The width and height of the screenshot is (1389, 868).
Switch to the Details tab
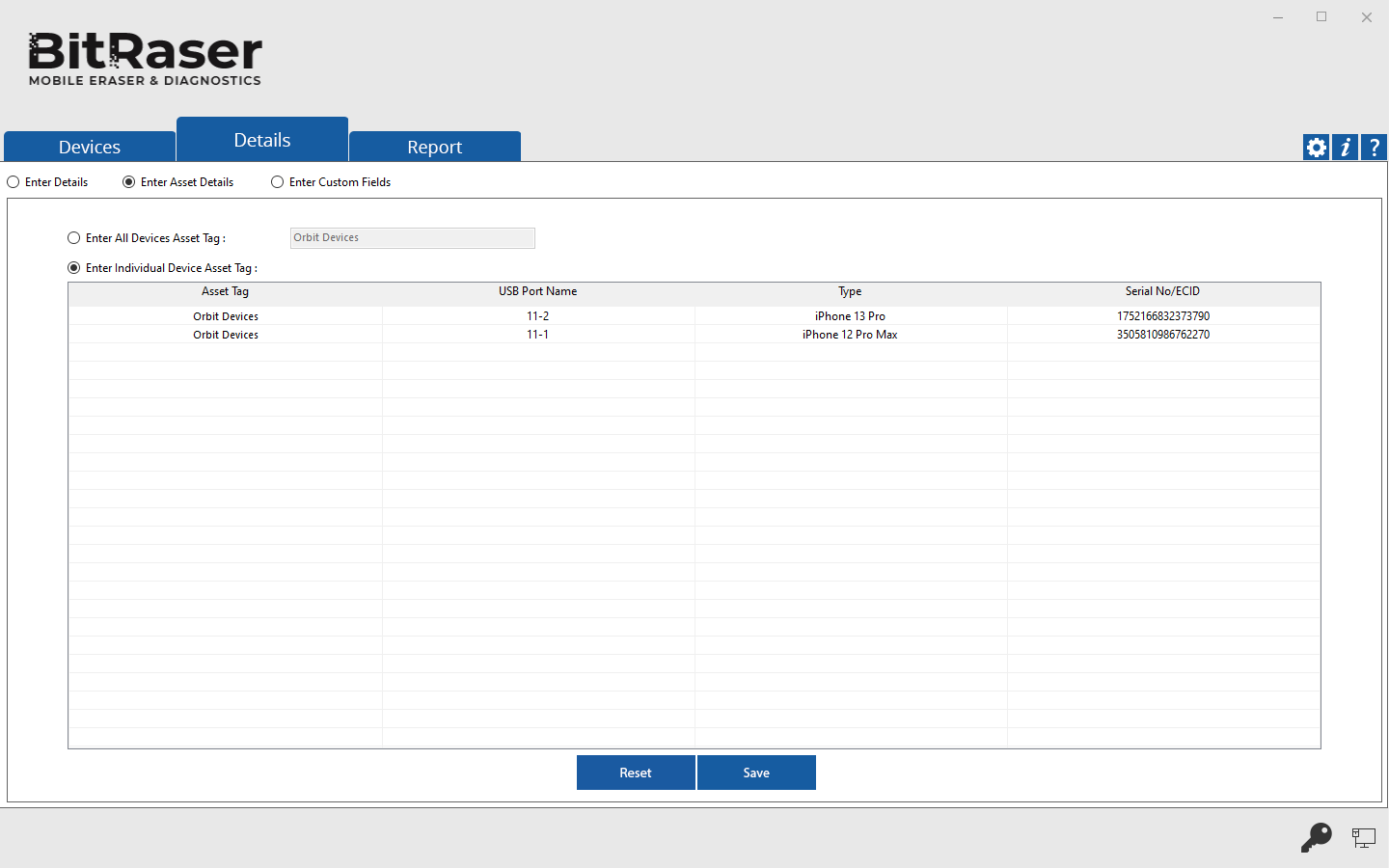pos(262,139)
